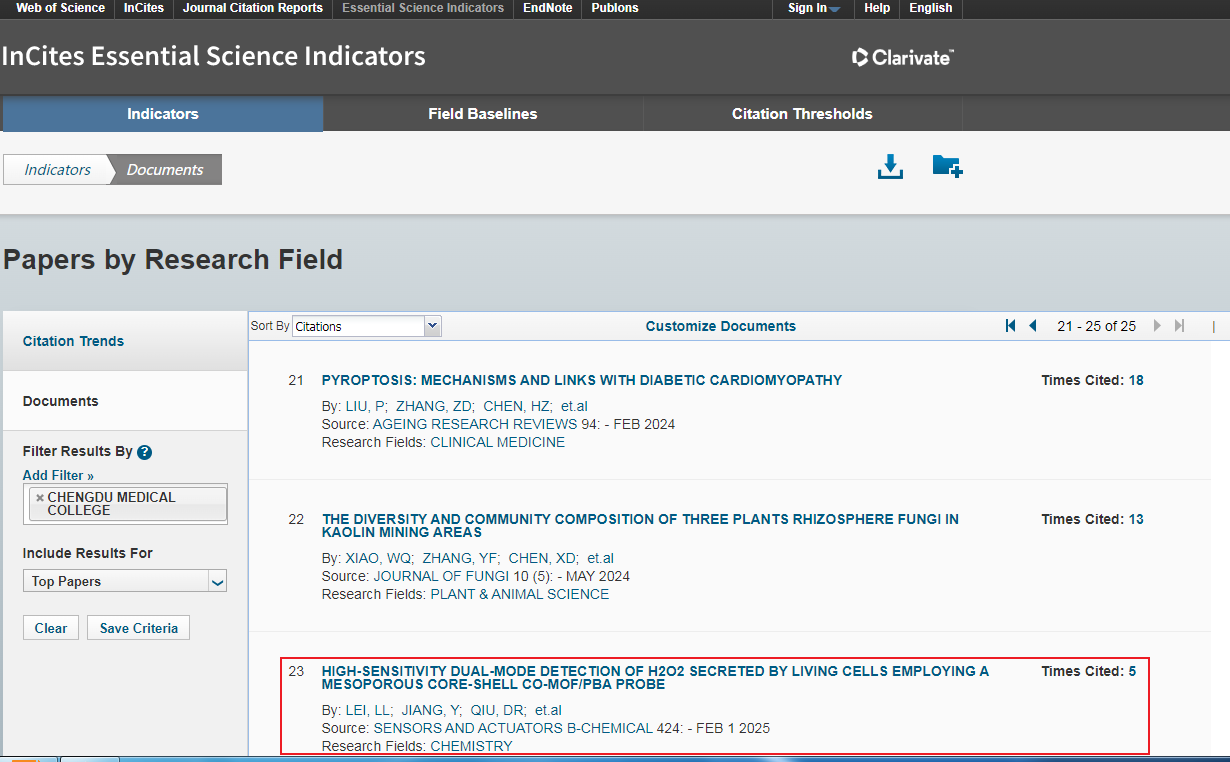The height and width of the screenshot is (762, 1230).
Task: Switch to the Field Baselines tab
Action: 483,114
